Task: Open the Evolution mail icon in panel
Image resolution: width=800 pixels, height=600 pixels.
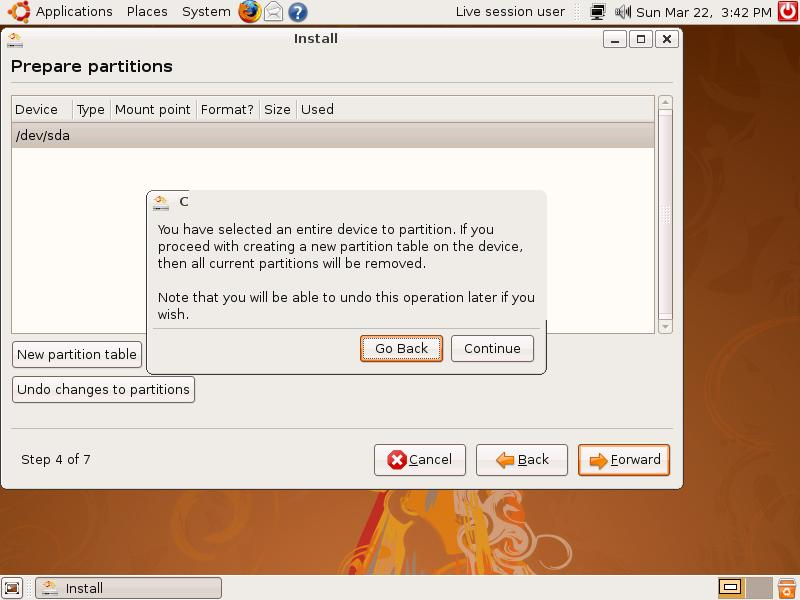Action: tap(273, 12)
